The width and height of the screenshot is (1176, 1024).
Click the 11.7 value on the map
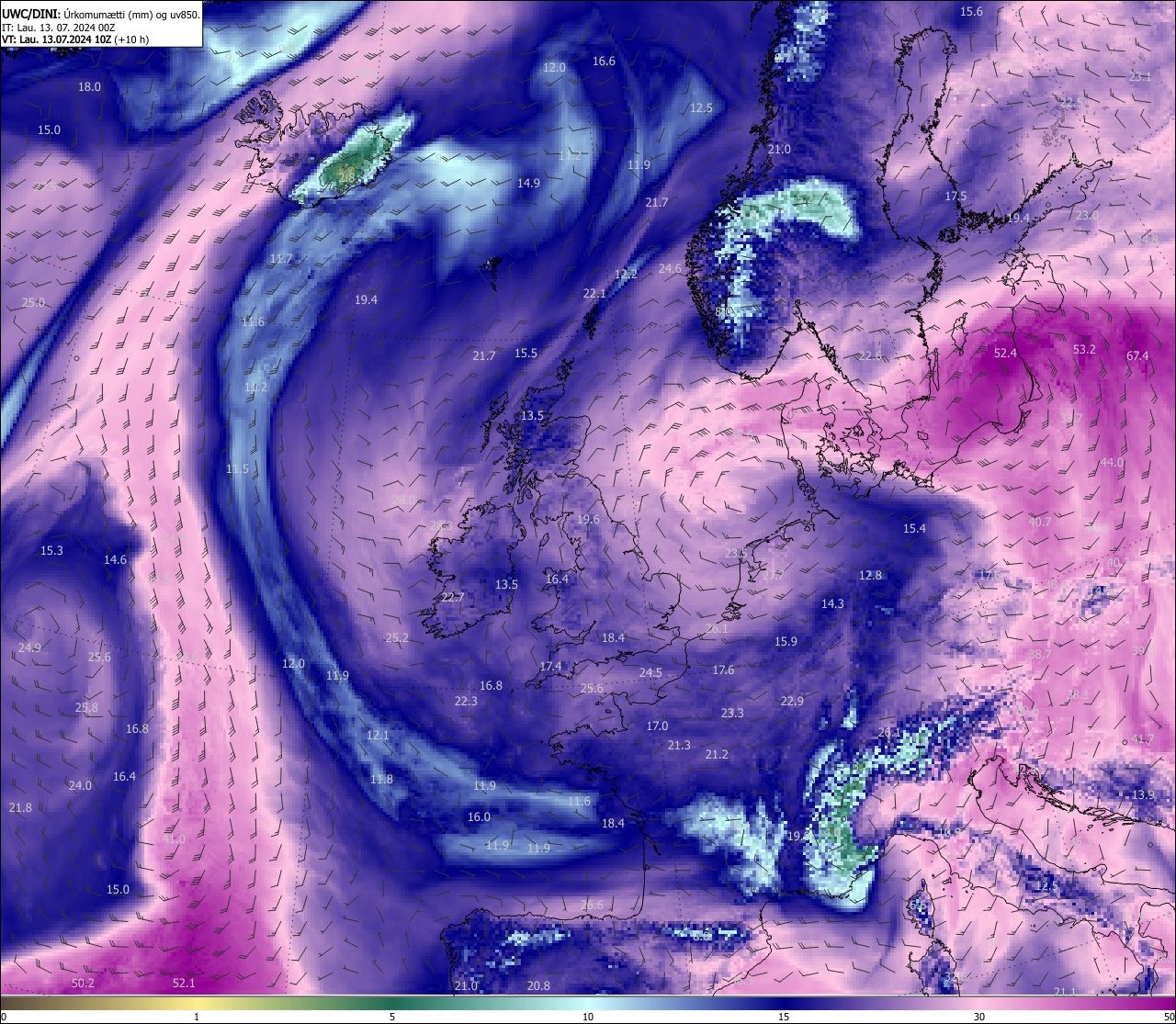pyautogui.click(x=281, y=259)
